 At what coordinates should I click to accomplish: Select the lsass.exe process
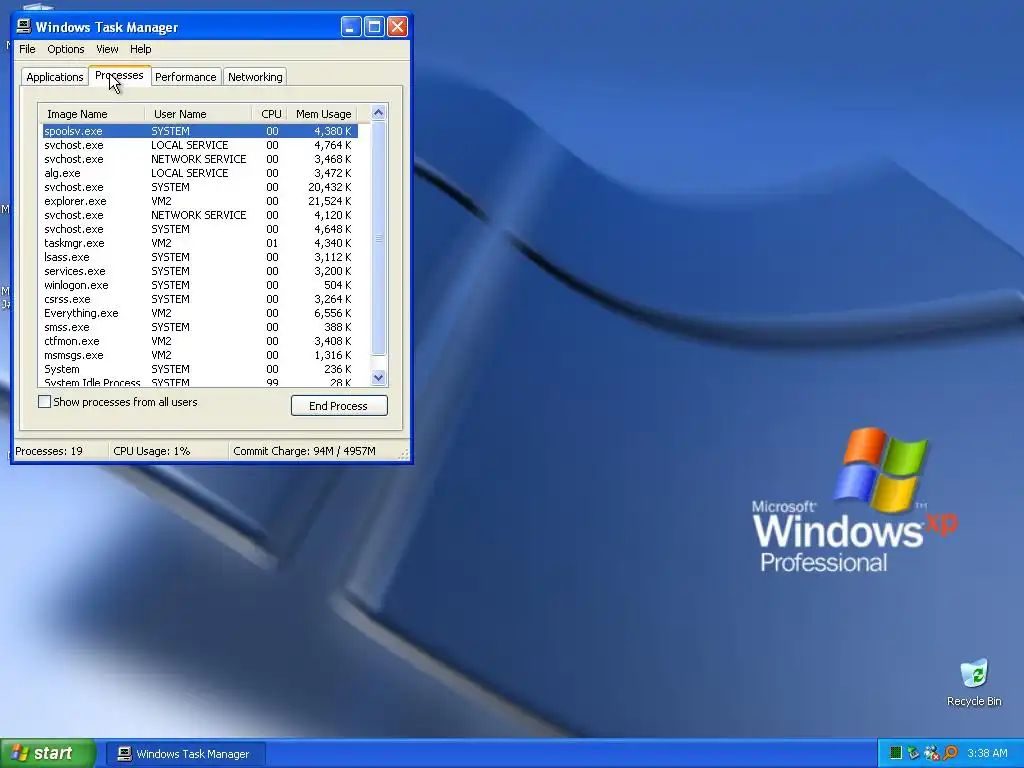200,257
